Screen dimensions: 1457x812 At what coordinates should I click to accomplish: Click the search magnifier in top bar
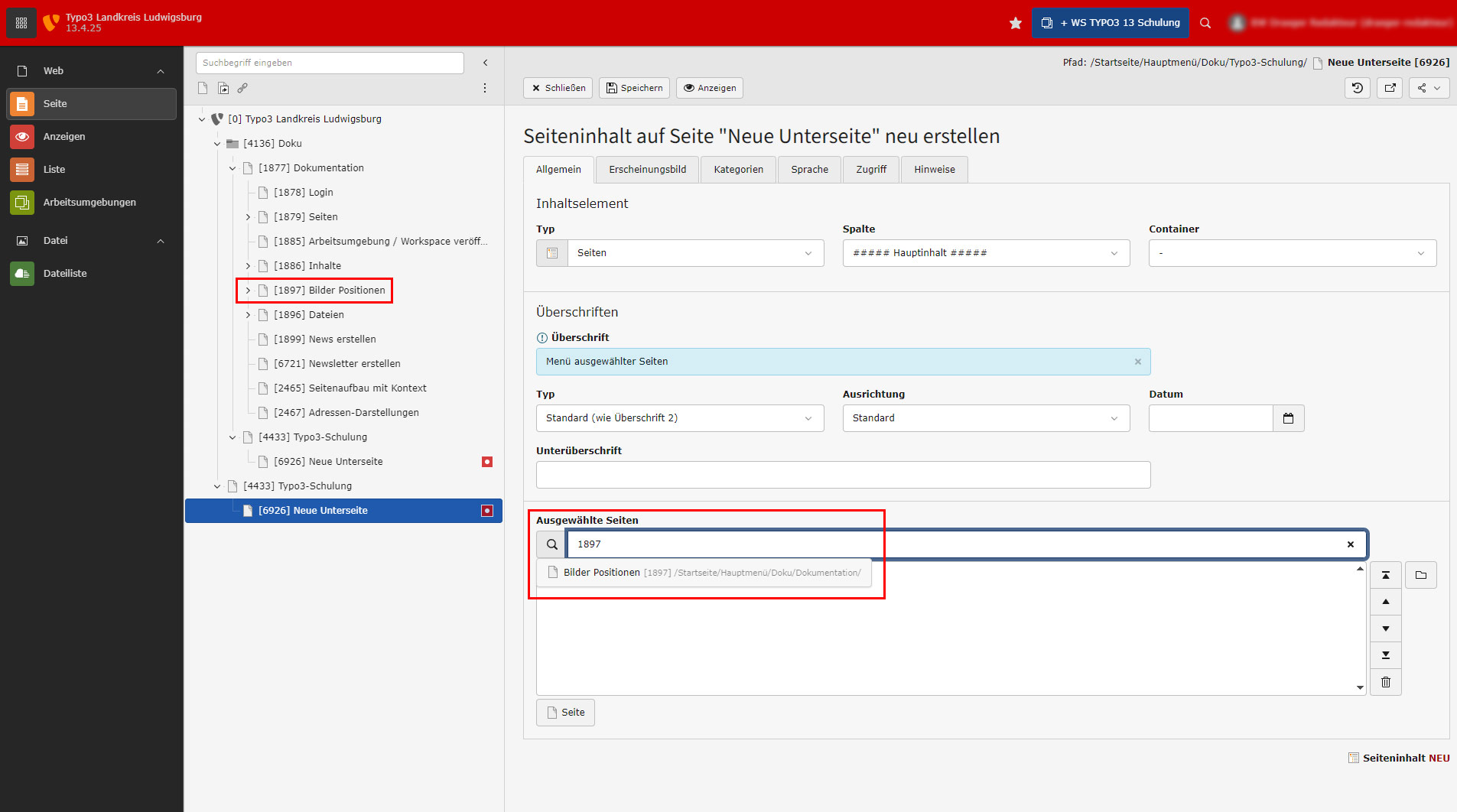1205,23
